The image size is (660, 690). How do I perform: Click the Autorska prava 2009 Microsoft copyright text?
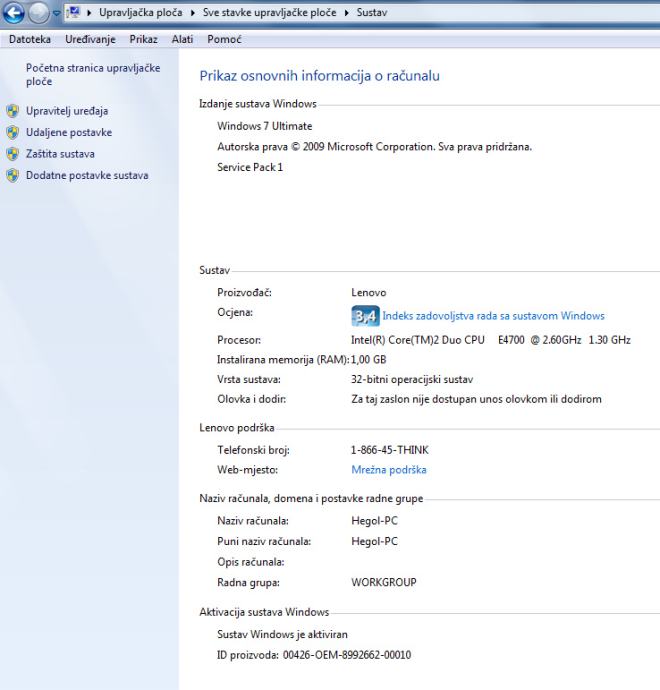(374, 147)
